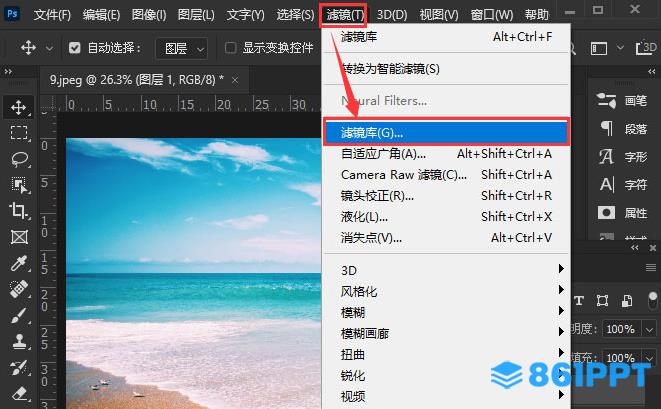Choose 自适应广角(A)... filter
This screenshot has height=409, width=661.
point(447,153)
